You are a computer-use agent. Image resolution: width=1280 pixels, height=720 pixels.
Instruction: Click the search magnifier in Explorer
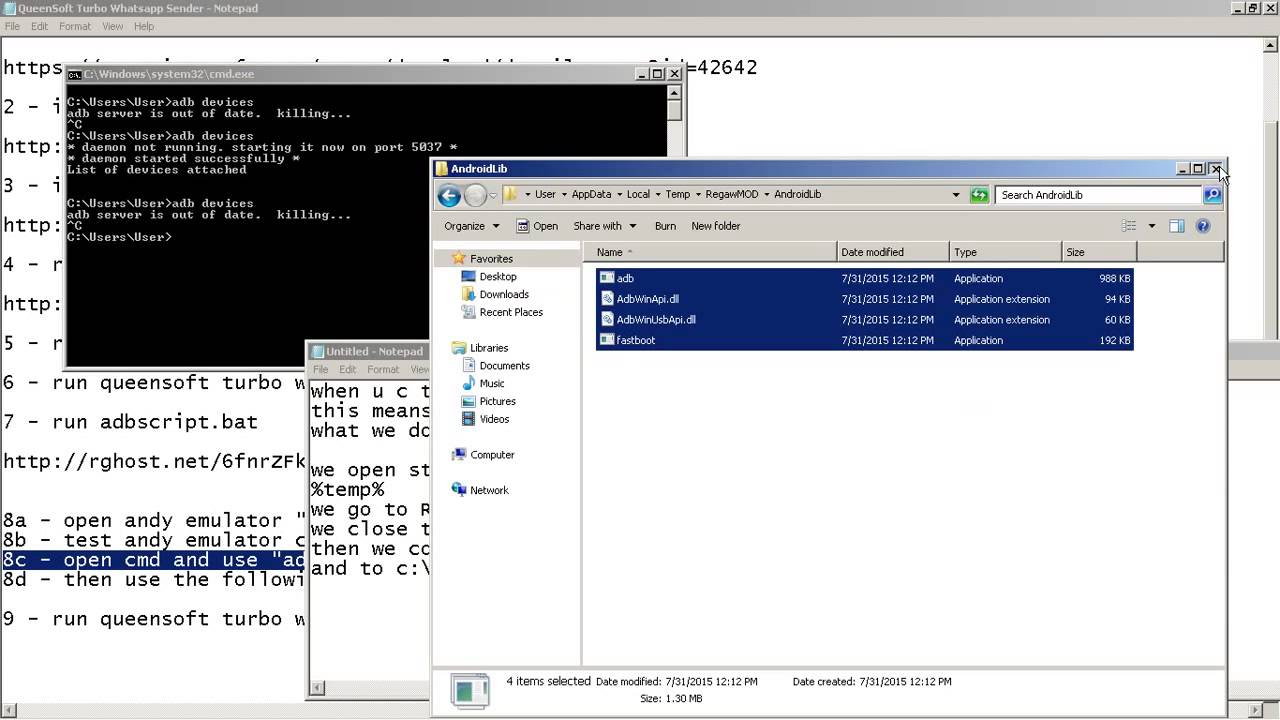pos(1212,195)
